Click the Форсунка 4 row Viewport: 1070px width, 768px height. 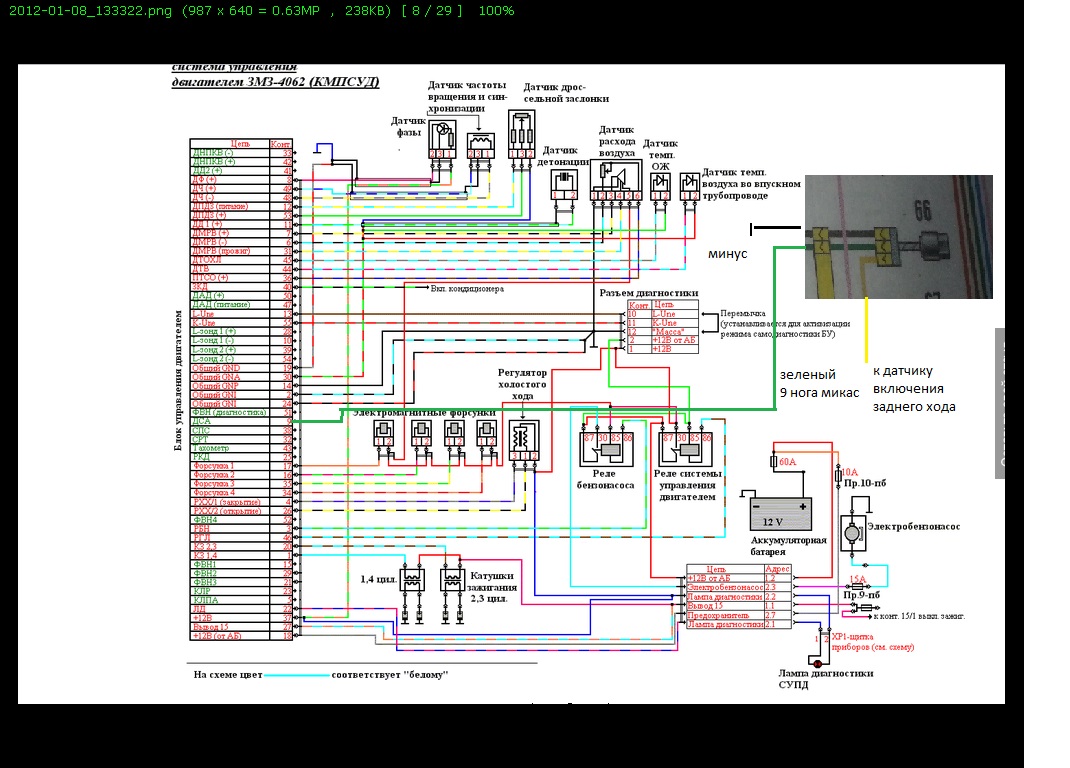click(x=242, y=492)
